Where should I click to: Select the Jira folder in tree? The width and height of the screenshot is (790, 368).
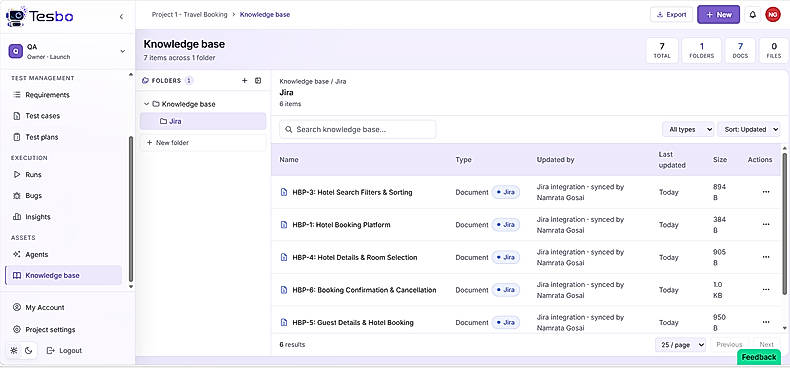203,121
